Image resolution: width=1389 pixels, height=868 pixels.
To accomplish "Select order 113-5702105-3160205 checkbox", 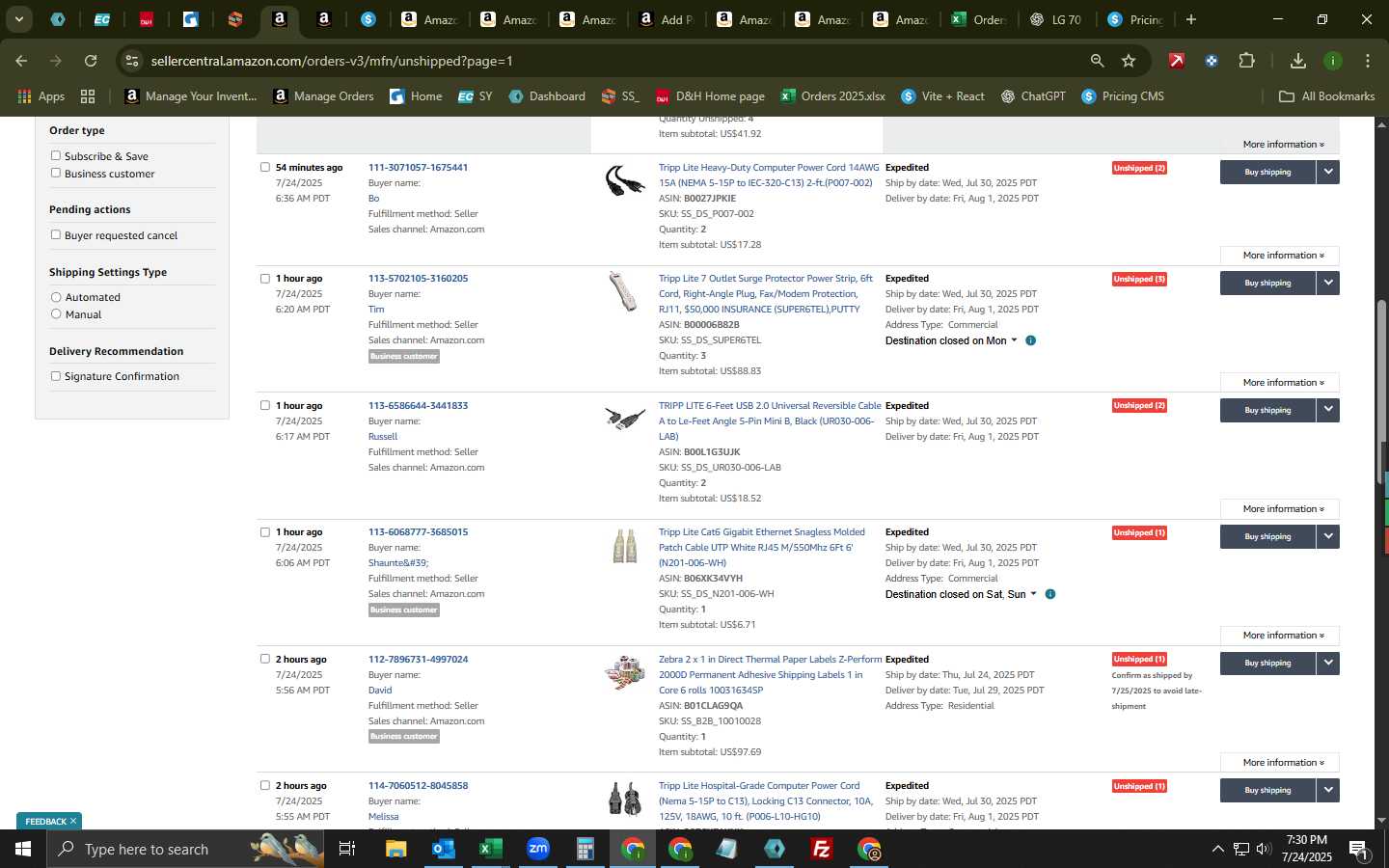I will click(265, 279).
